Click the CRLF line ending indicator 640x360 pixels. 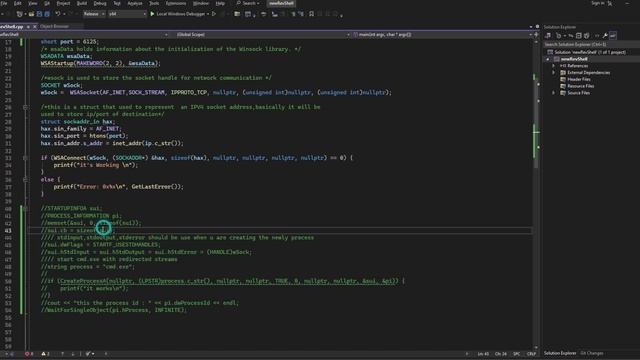(x=531, y=354)
